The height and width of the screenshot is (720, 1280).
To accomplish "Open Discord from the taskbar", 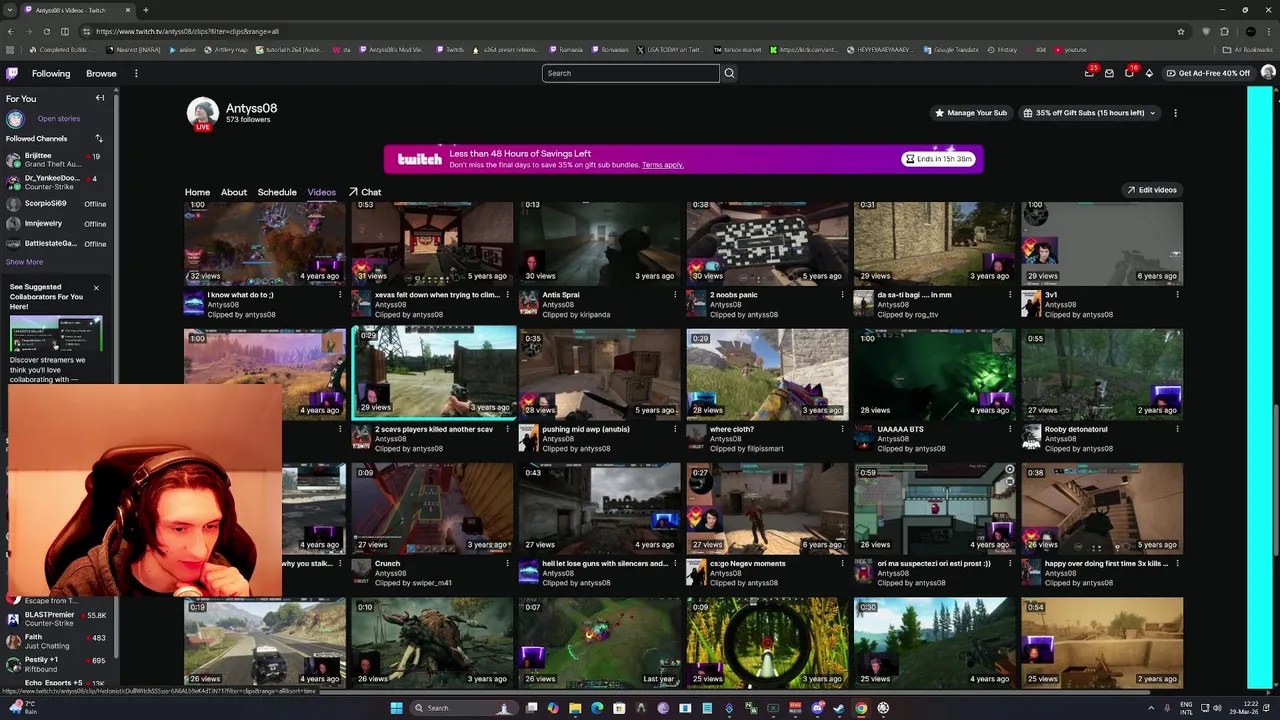I will 817,708.
